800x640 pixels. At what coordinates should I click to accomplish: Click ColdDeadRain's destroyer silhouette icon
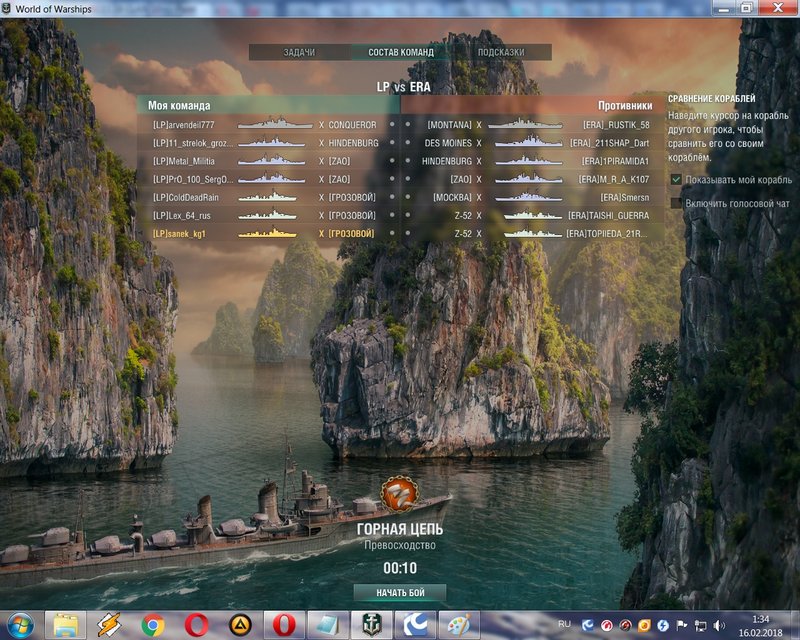click(x=267, y=197)
